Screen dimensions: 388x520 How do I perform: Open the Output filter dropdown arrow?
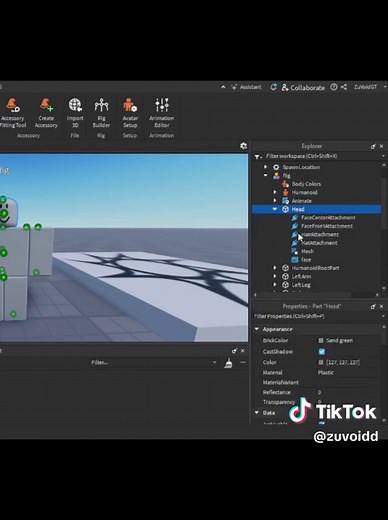pyautogui.click(x=215, y=362)
